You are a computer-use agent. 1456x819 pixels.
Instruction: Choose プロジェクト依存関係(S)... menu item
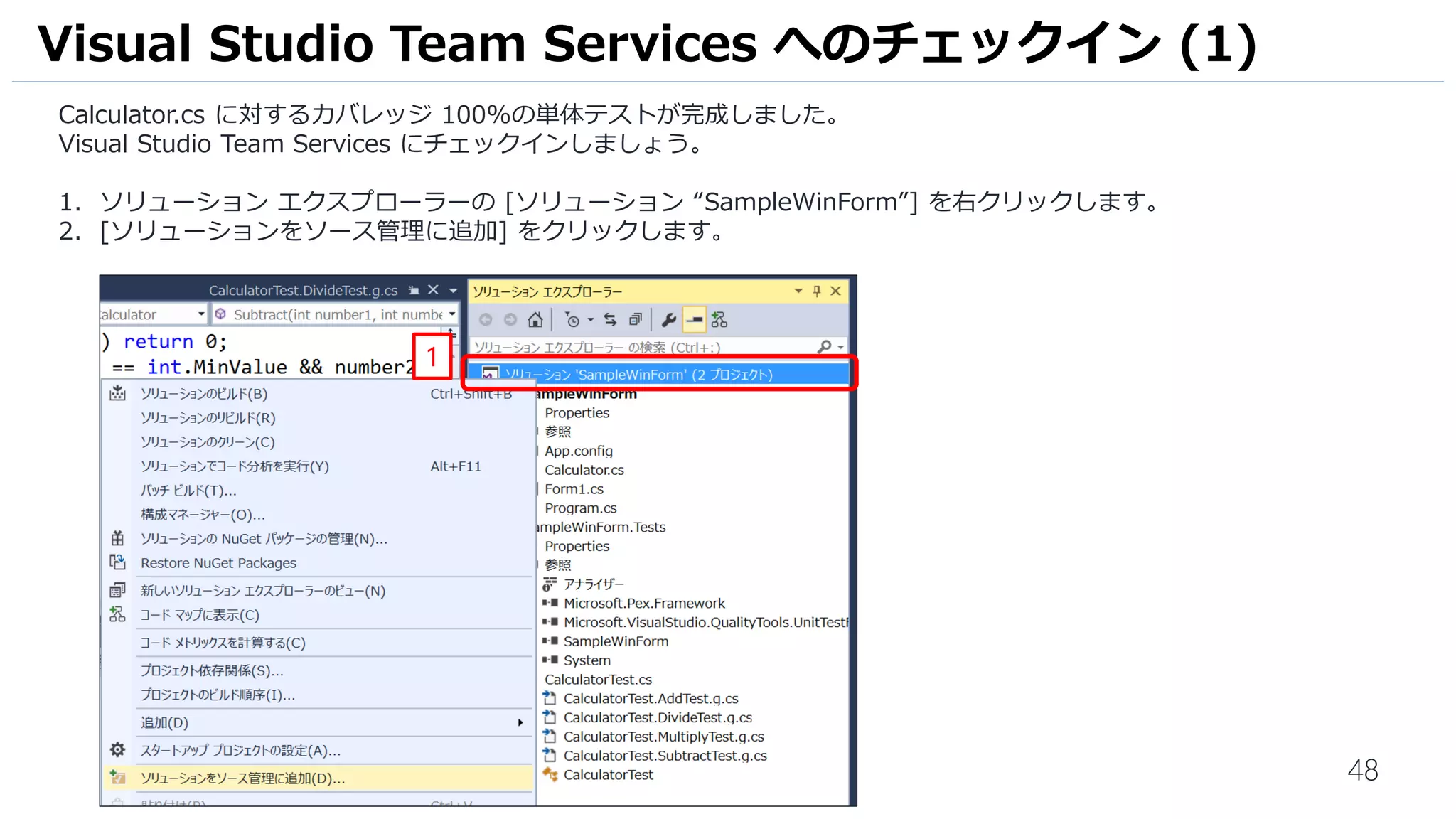(318, 670)
